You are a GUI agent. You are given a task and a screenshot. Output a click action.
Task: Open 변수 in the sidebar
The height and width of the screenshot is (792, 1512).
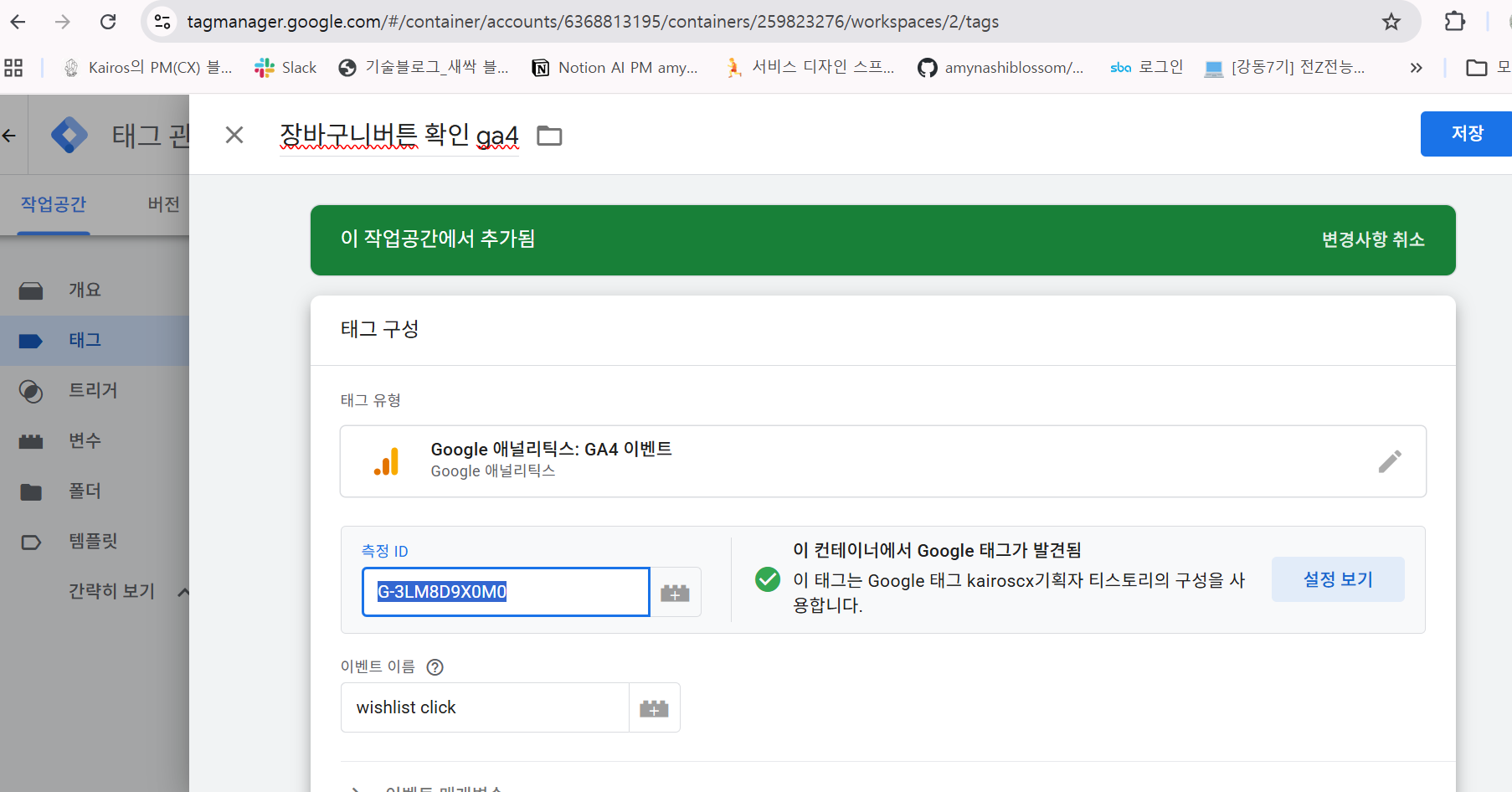pos(95,440)
